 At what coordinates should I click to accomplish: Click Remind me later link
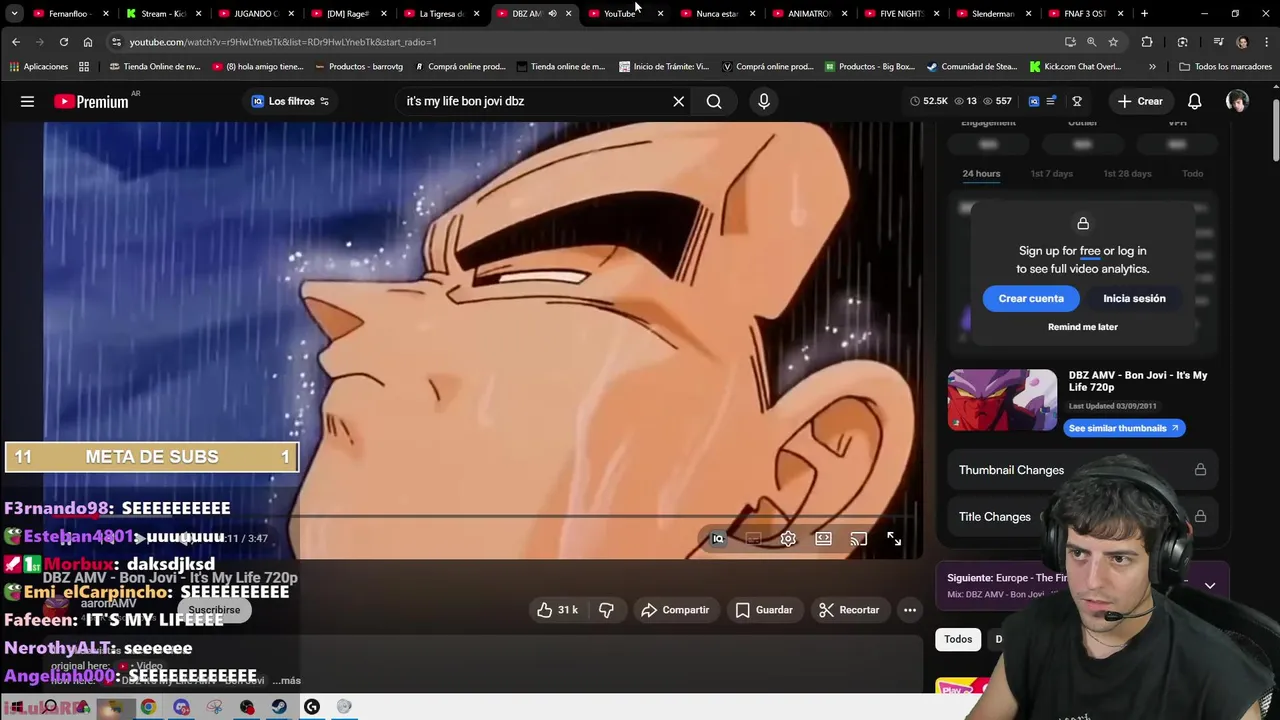(x=1083, y=327)
